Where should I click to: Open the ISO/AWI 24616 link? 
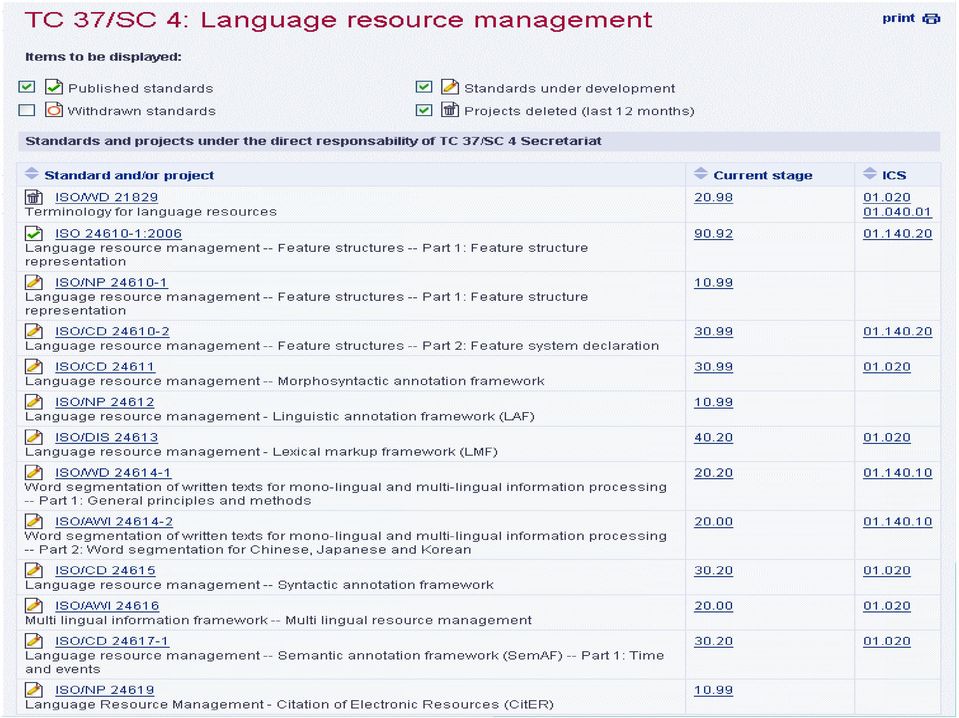point(107,606)
